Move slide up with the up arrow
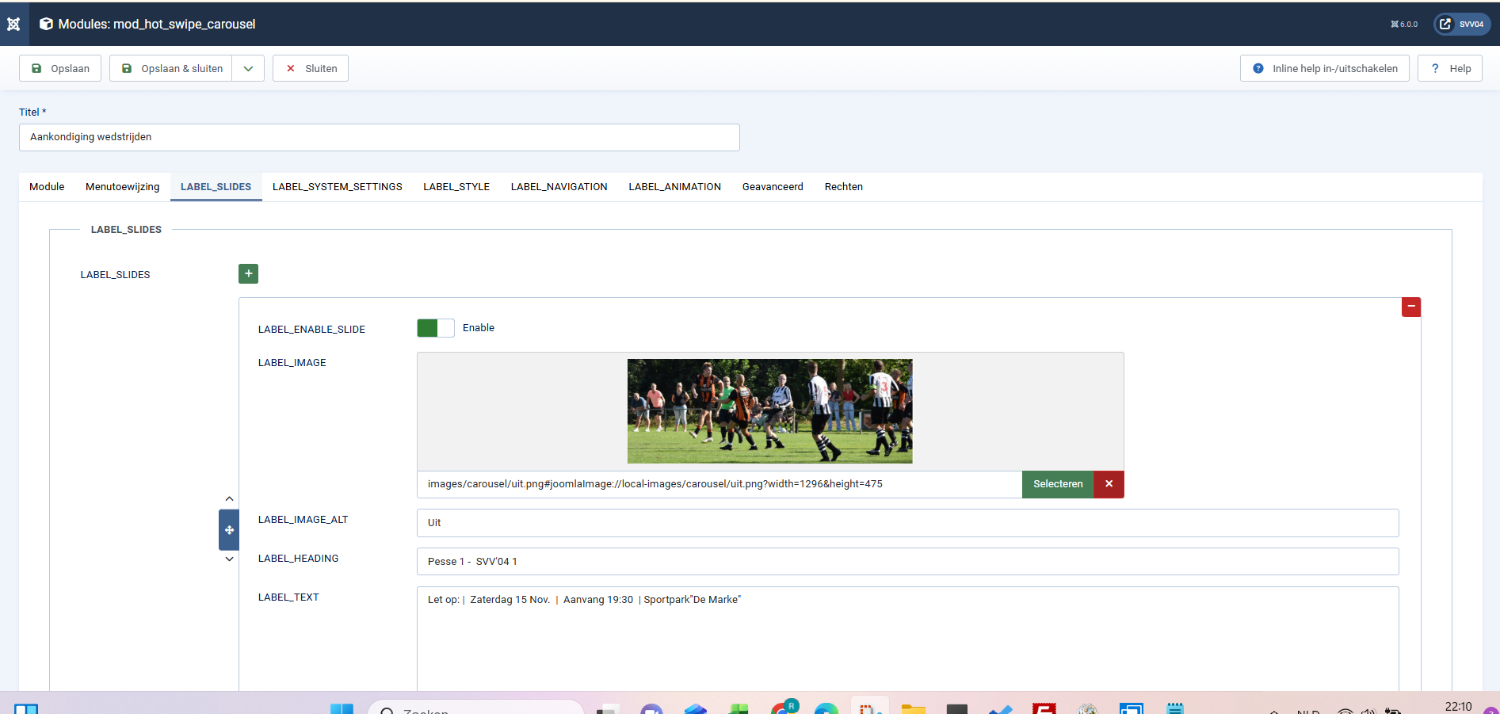This screenshot has height=714, width=1500. [x=229, y=498]
